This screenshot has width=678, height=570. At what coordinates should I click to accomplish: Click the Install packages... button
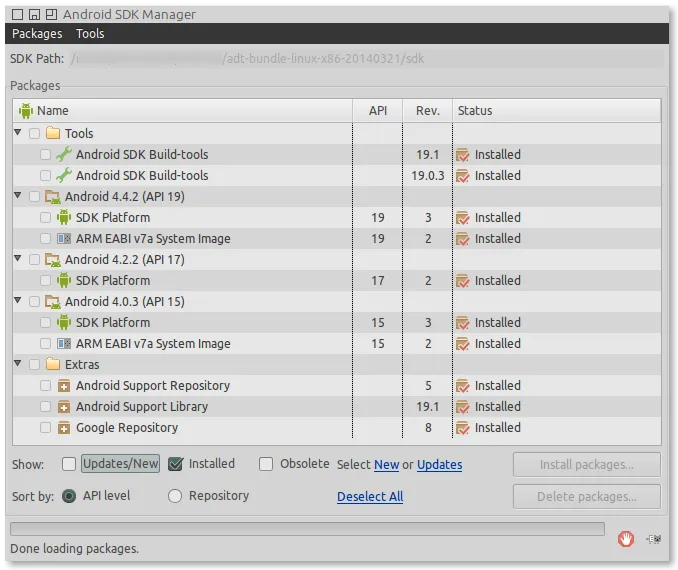pos(587,464)
